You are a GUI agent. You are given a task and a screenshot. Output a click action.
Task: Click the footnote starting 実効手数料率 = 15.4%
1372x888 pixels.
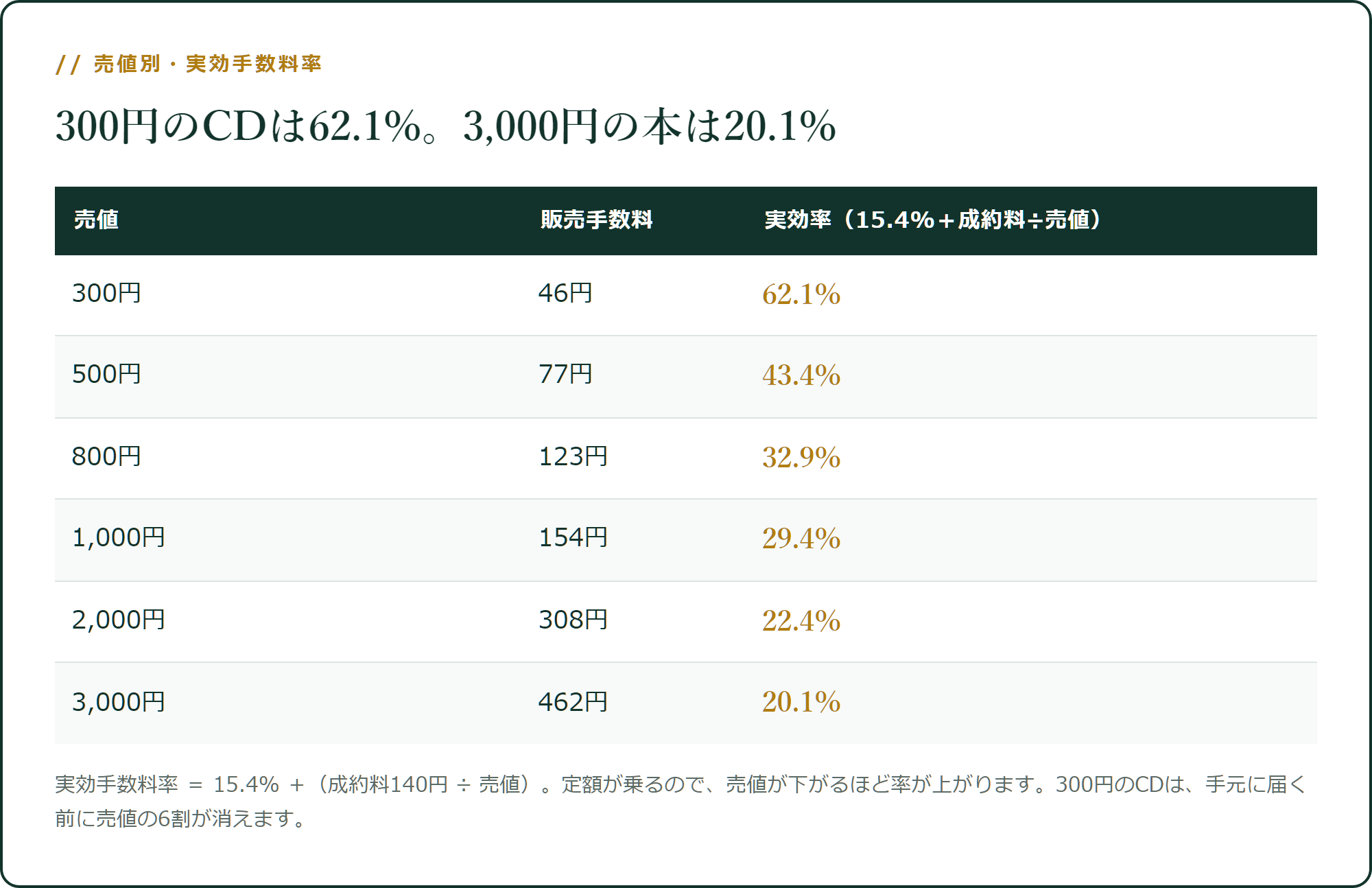click(681, 801)
